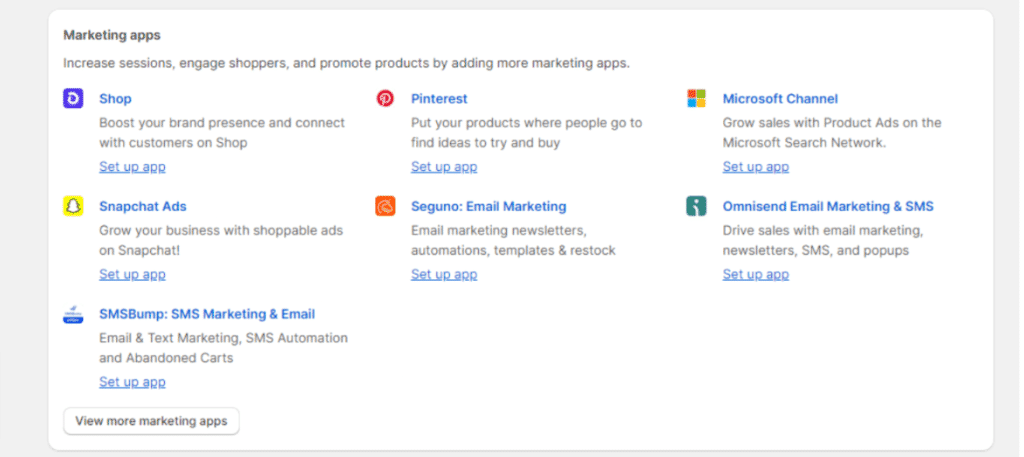
Task: Set up app for Seguno
Action: click(x=443, y=274)
